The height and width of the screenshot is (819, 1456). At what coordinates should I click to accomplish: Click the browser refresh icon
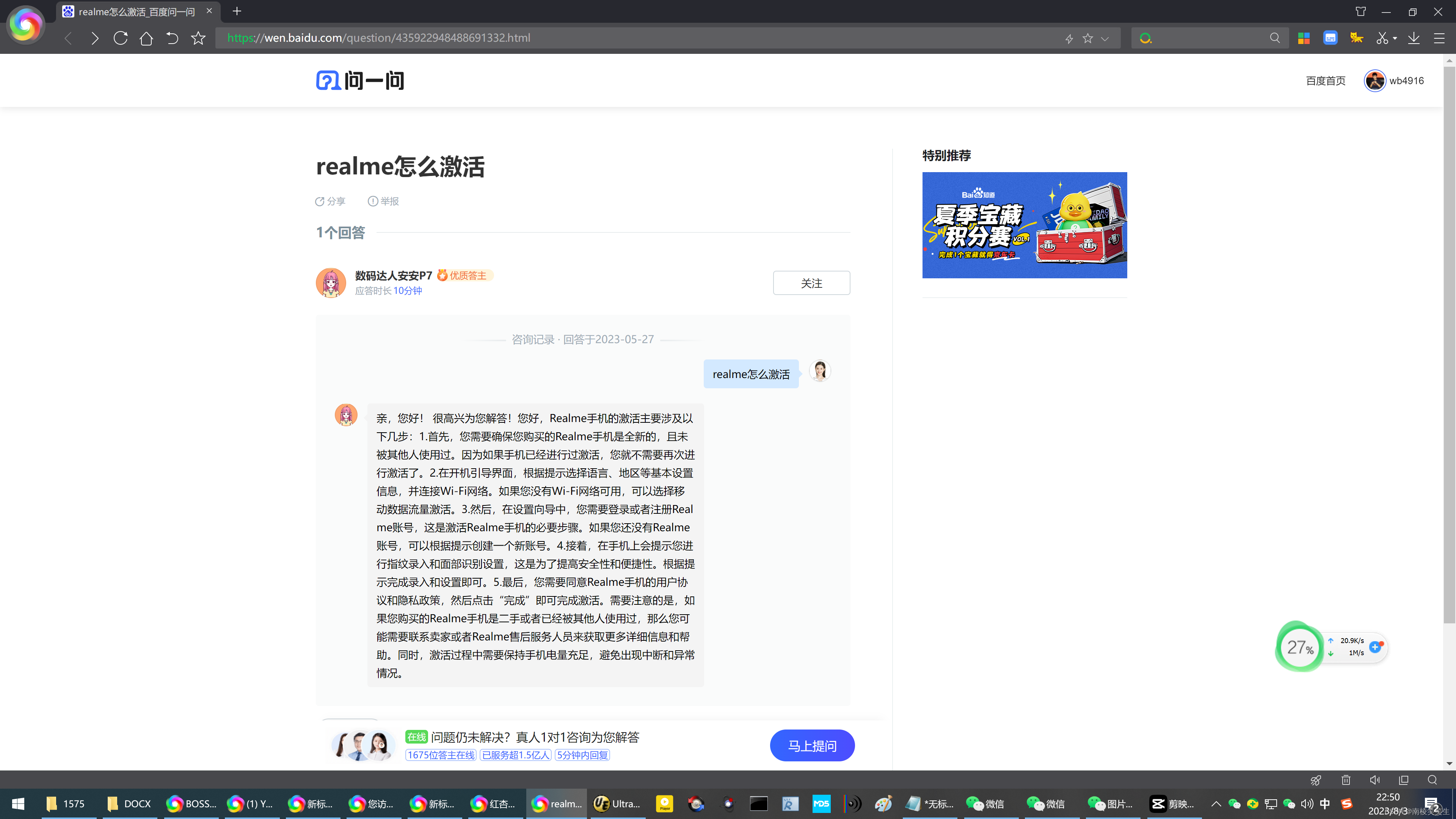tap(121, 38)
